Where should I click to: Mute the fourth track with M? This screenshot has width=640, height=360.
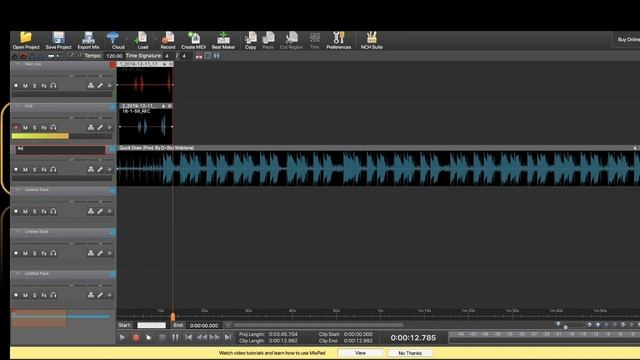25,211
